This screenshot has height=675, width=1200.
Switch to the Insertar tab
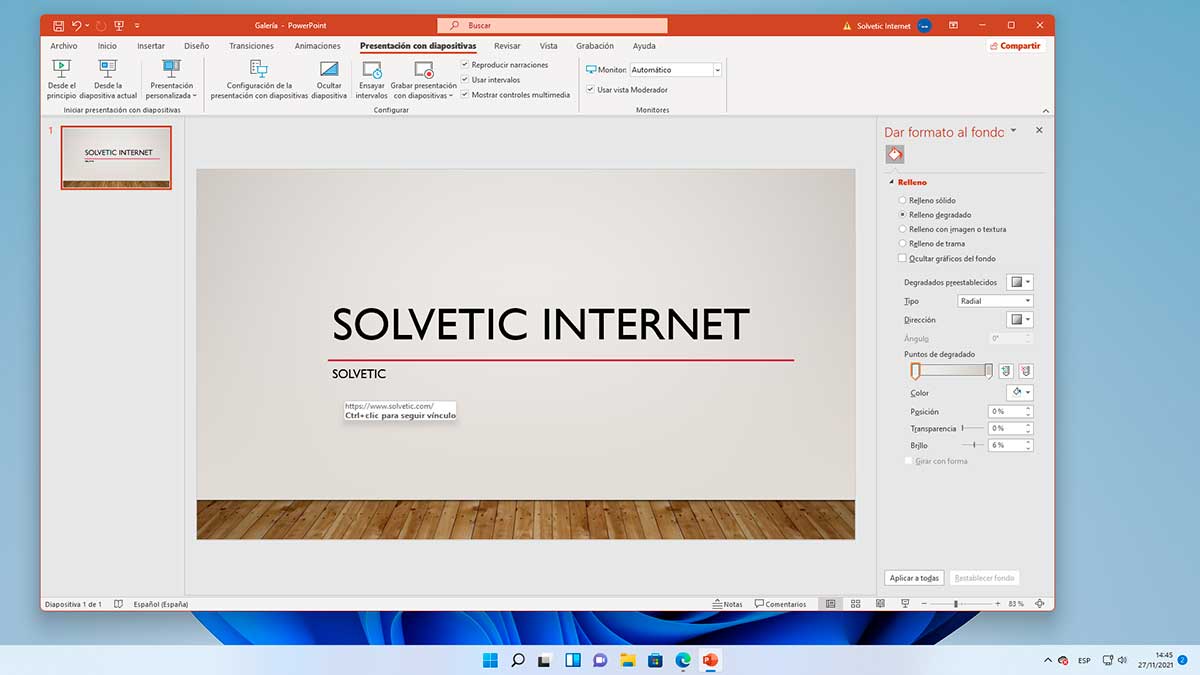click(151, 46)
